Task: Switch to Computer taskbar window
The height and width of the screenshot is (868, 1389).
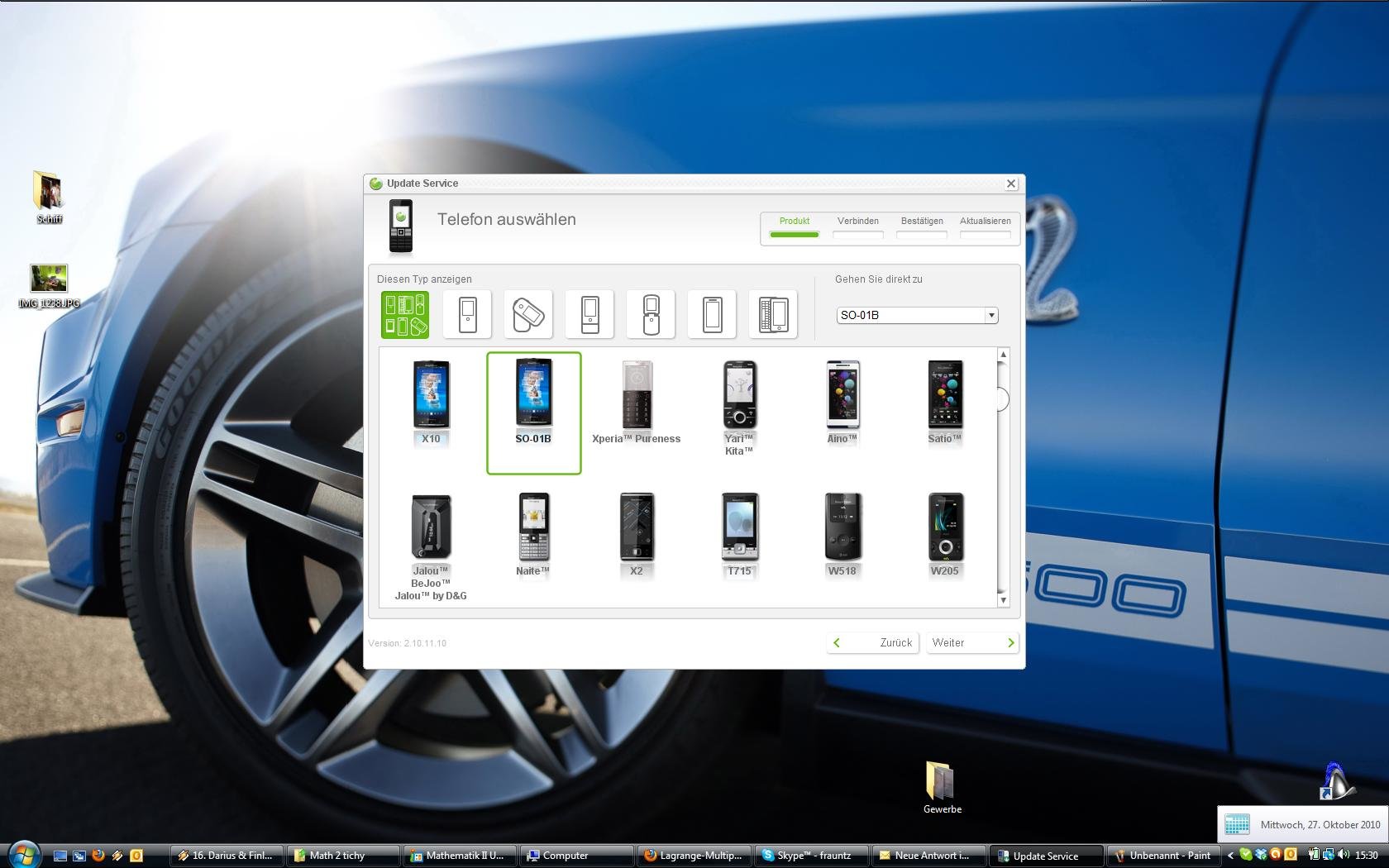Action: (578, 856)
